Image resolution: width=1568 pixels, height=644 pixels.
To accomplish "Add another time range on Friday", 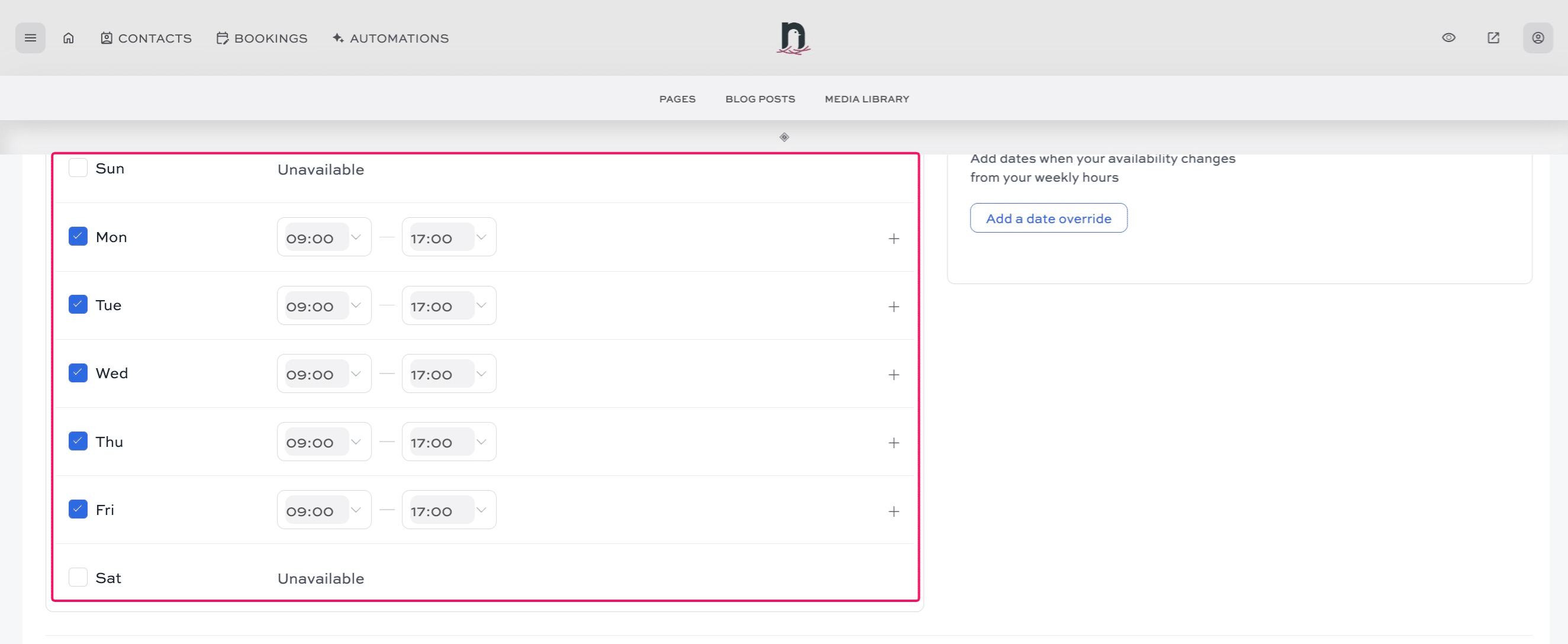I will click(x=893, y=511).
